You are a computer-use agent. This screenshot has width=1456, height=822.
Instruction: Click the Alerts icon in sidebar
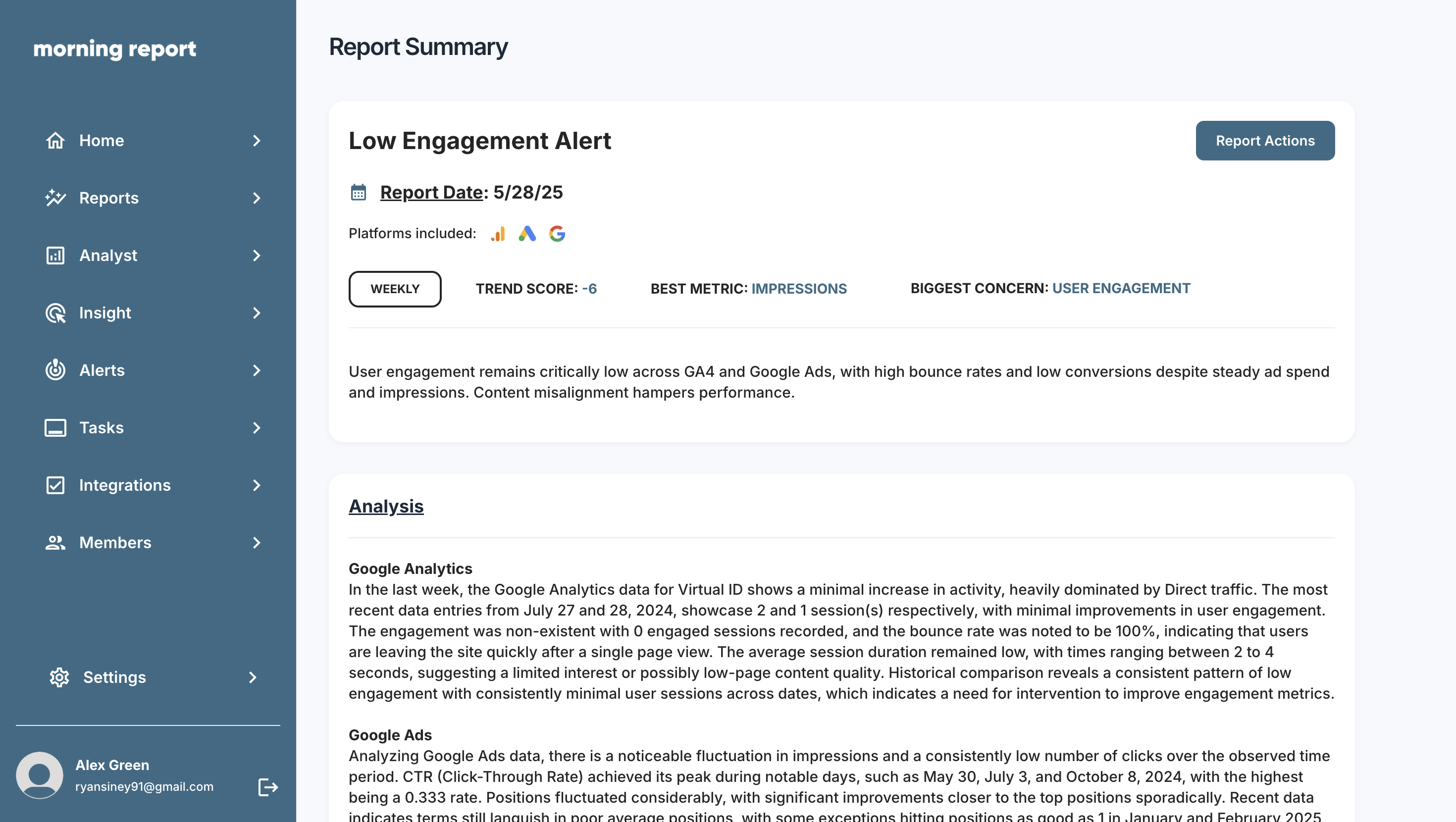point(55,370)
